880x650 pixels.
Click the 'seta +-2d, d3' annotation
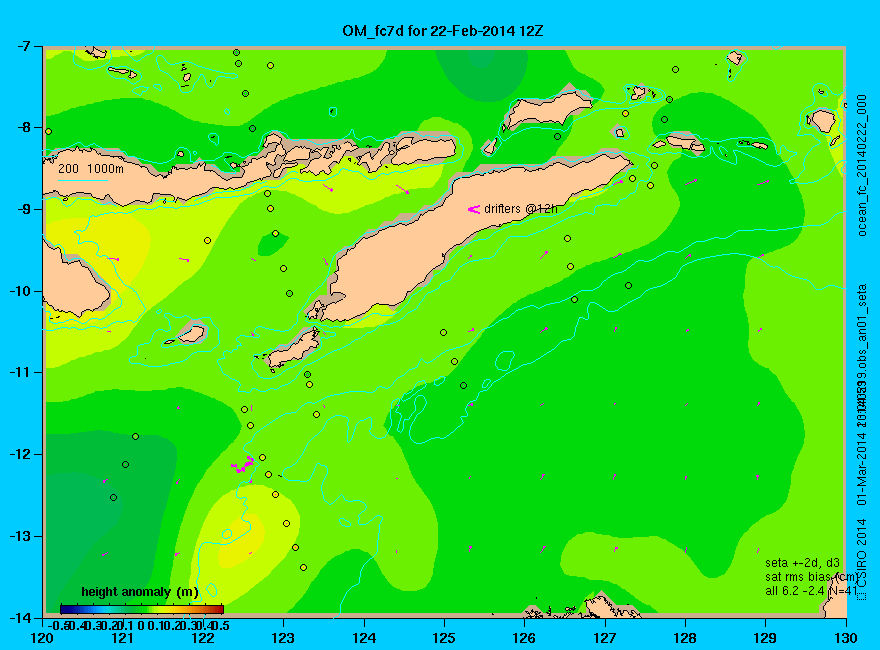point(802,563)
